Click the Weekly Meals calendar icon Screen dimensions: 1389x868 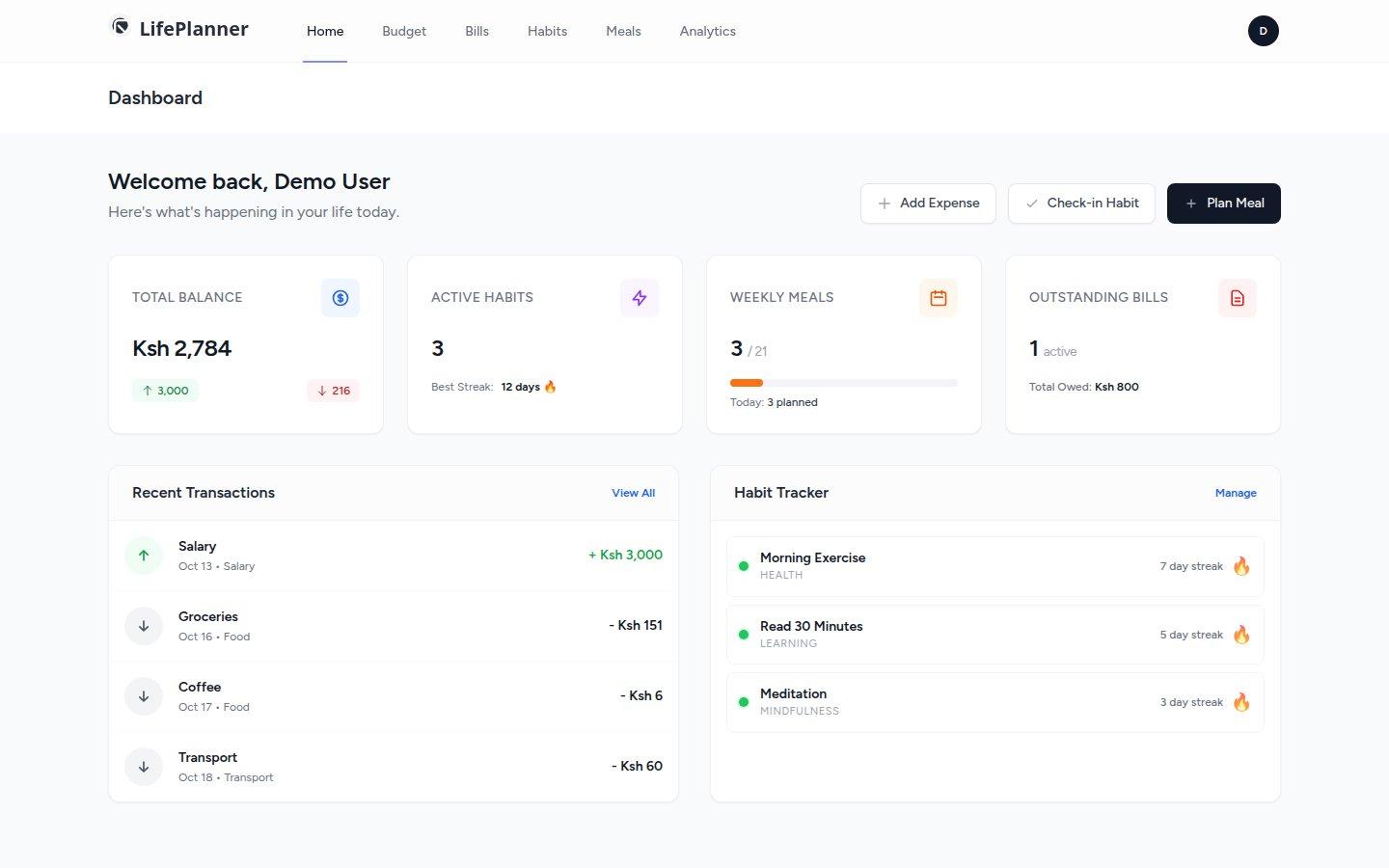939,298
